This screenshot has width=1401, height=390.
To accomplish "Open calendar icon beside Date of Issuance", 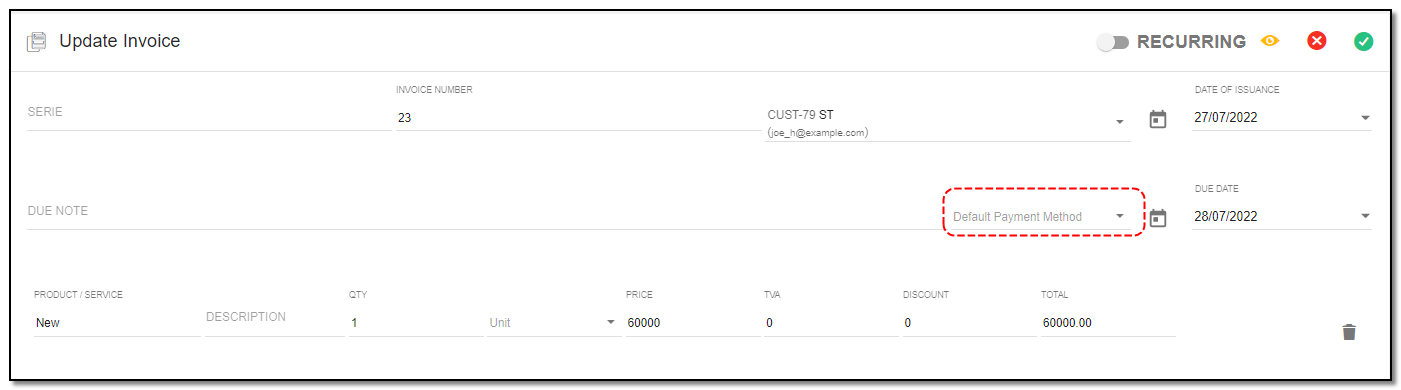I will click(1158, 119).
